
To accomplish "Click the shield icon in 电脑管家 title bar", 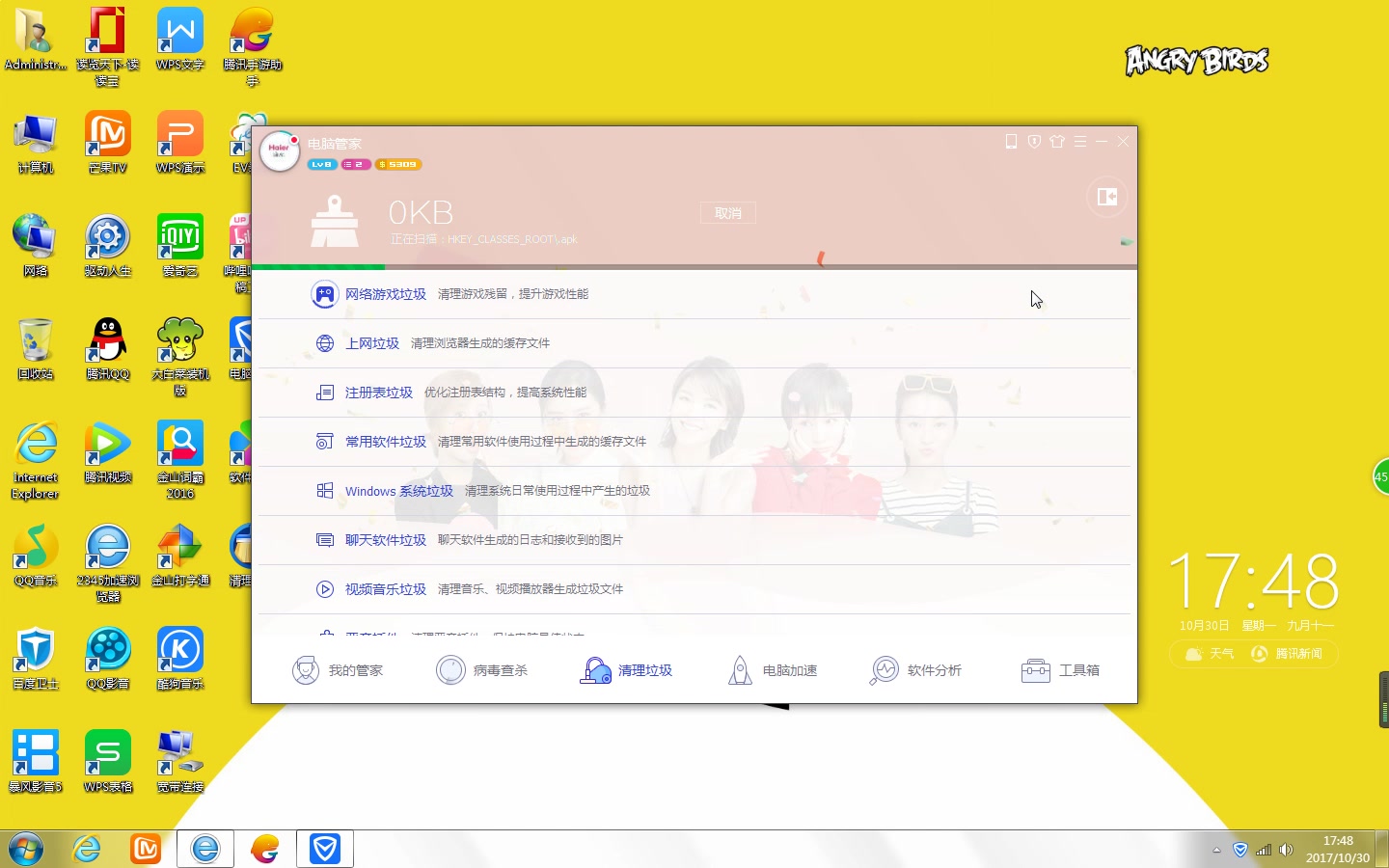I will click(x=1034, y=142).
